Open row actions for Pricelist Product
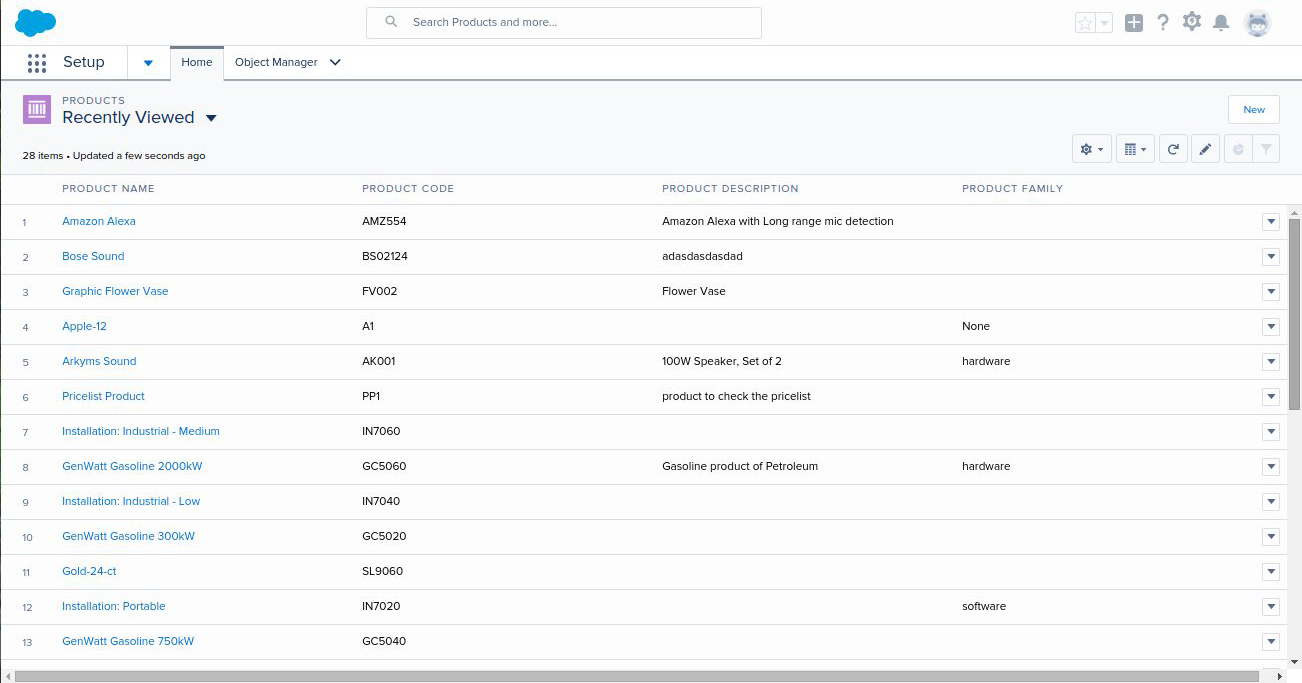1302x683 pixels. click(1271, 397)
